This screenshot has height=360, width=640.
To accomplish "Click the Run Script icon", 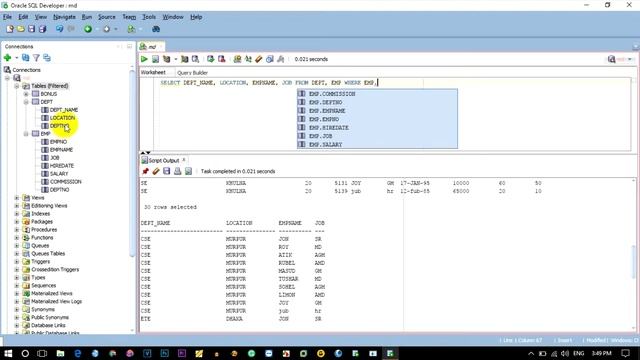I will point(155,59).
